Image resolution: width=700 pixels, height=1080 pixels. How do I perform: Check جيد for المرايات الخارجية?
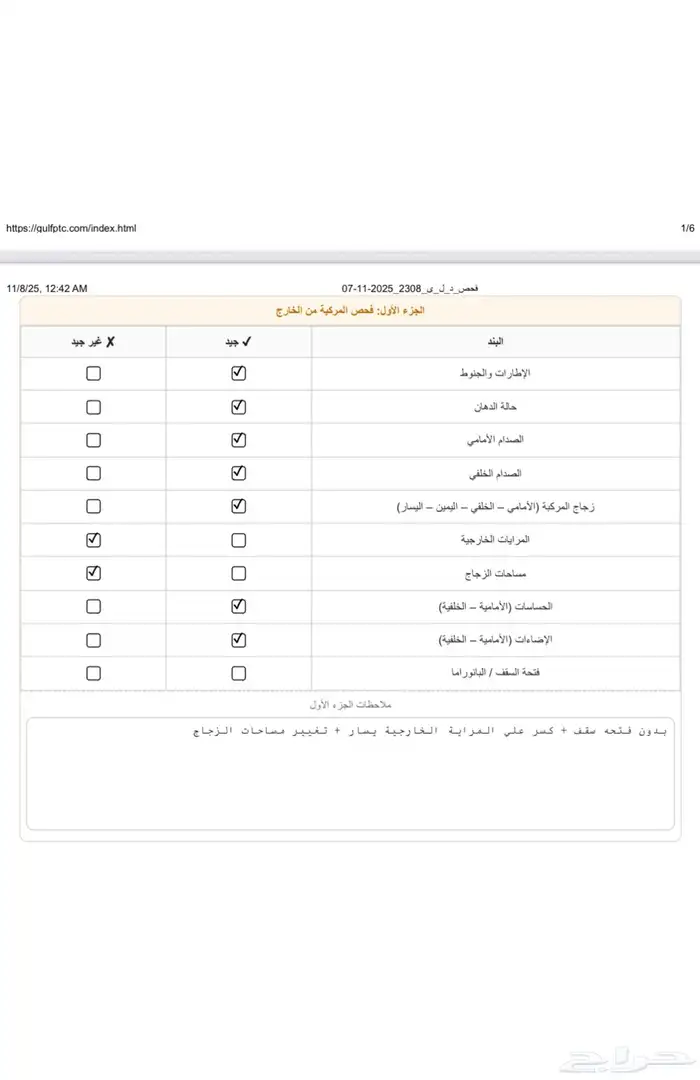click(x=238, y=539)
